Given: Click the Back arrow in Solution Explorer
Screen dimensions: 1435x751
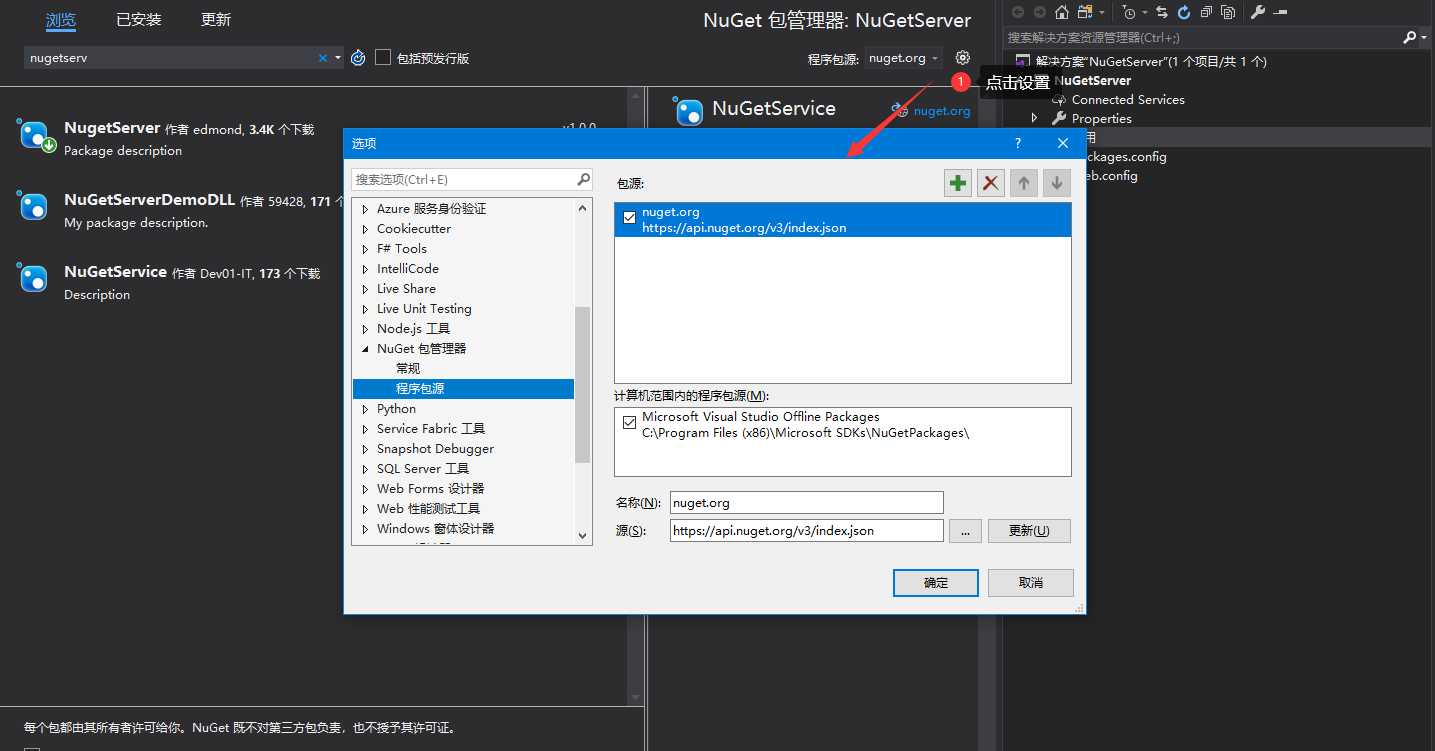Looking at the screenshot, I should (1018, 12).
